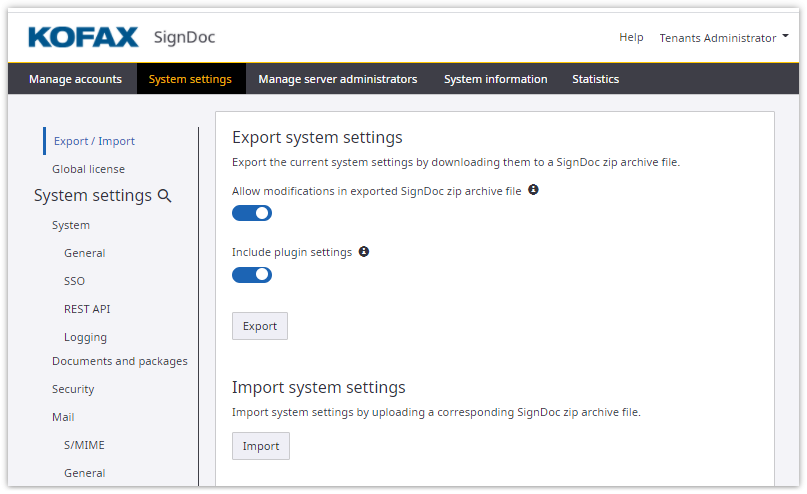Viewport: 807px width, 494px height.
Task: Open SSO settings in sidebar
Action: (x=74, y=281)
